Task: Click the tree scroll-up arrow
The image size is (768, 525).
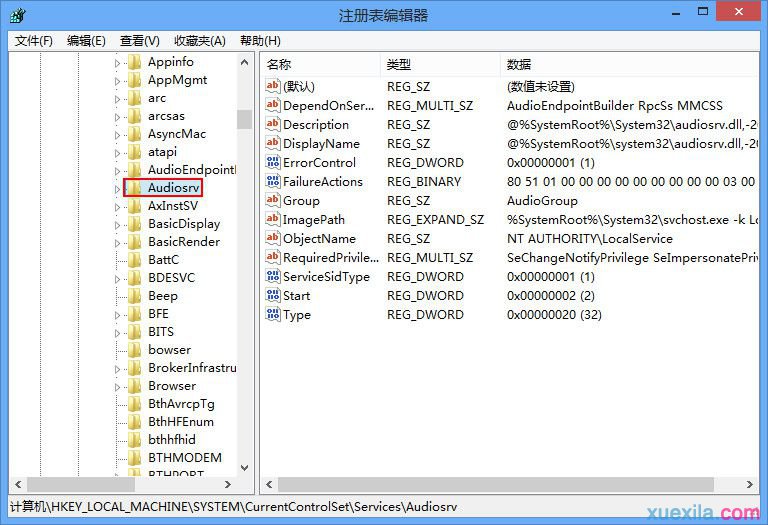Action: (244, 62)
